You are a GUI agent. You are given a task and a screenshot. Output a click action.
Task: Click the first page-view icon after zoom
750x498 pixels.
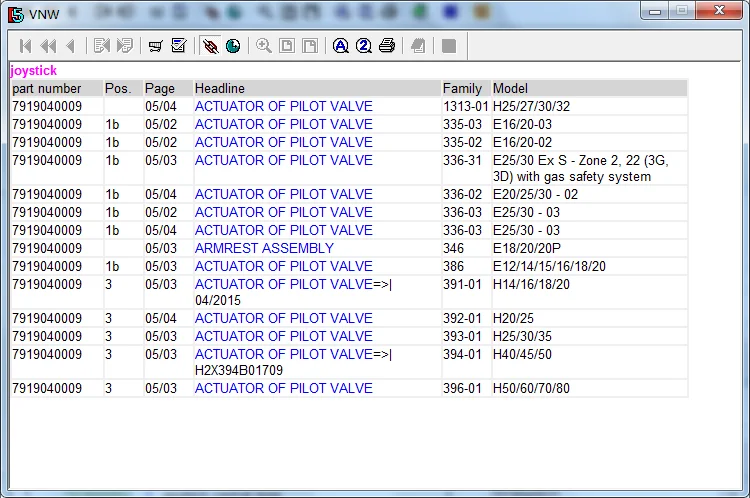[x=287, y=46]
